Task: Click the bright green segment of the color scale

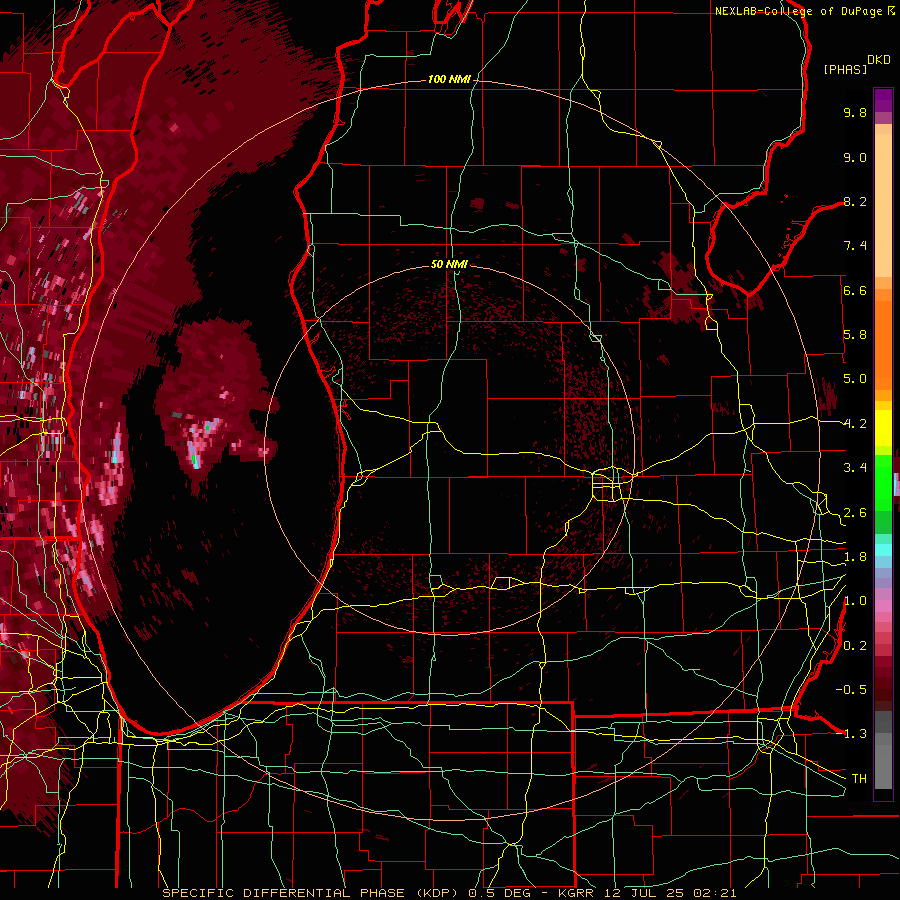Action: (x=883, y=482)
